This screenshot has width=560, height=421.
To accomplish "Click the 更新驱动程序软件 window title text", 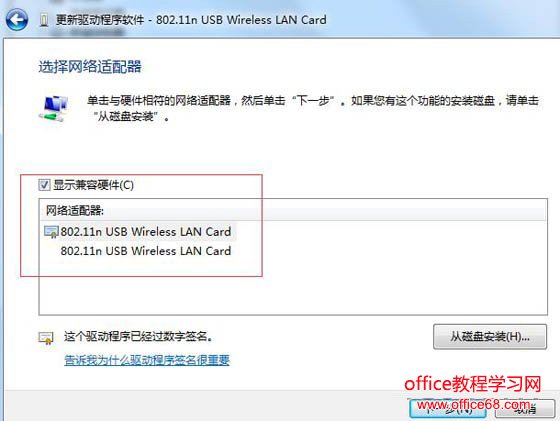I will pyautogui.click(x=100, y=20).
